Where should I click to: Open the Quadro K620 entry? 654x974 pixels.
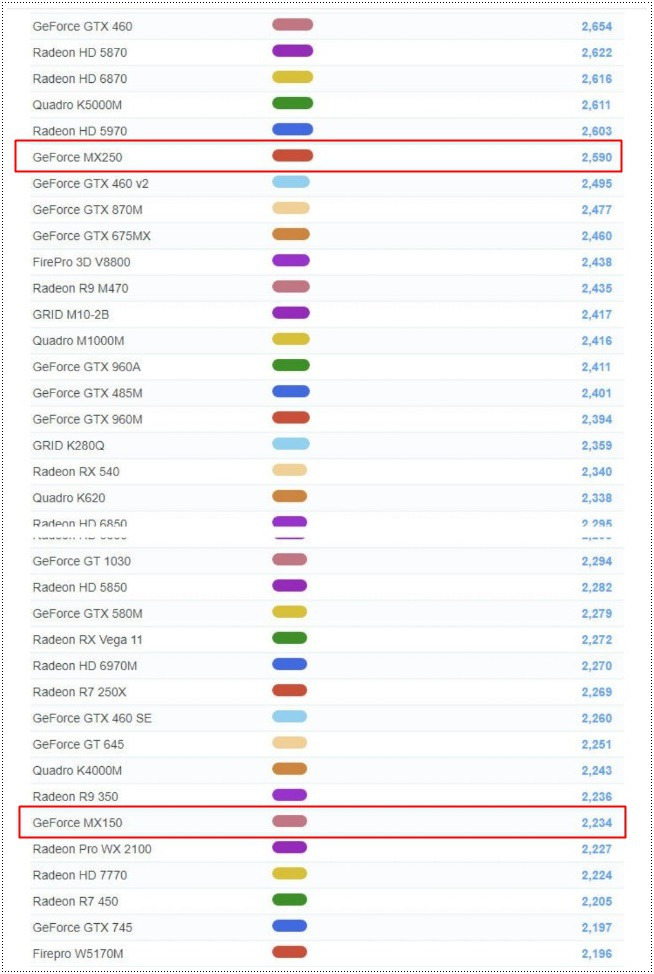[x=69, y=498]
